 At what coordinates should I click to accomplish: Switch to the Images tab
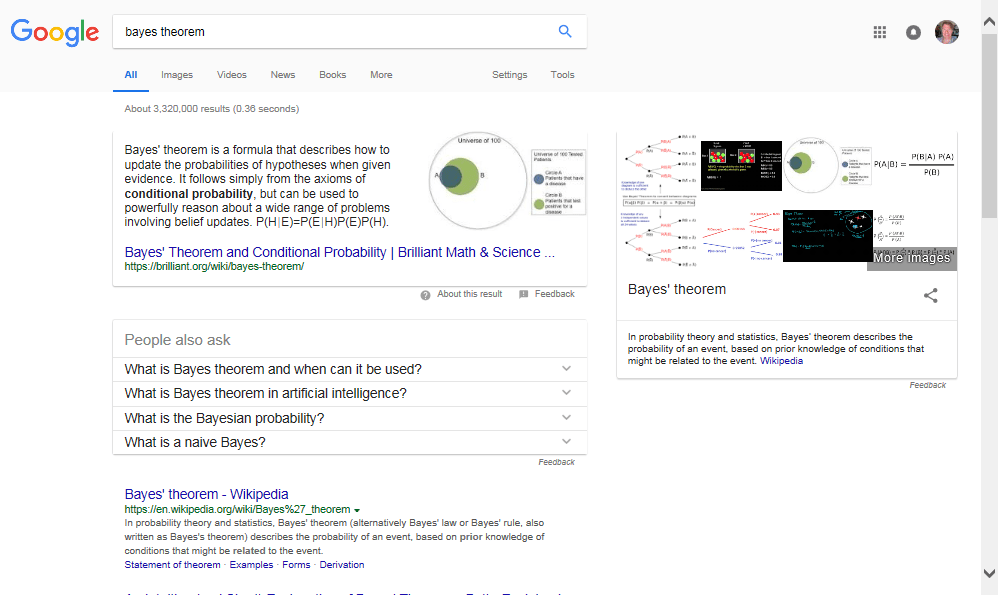[177, 74]
